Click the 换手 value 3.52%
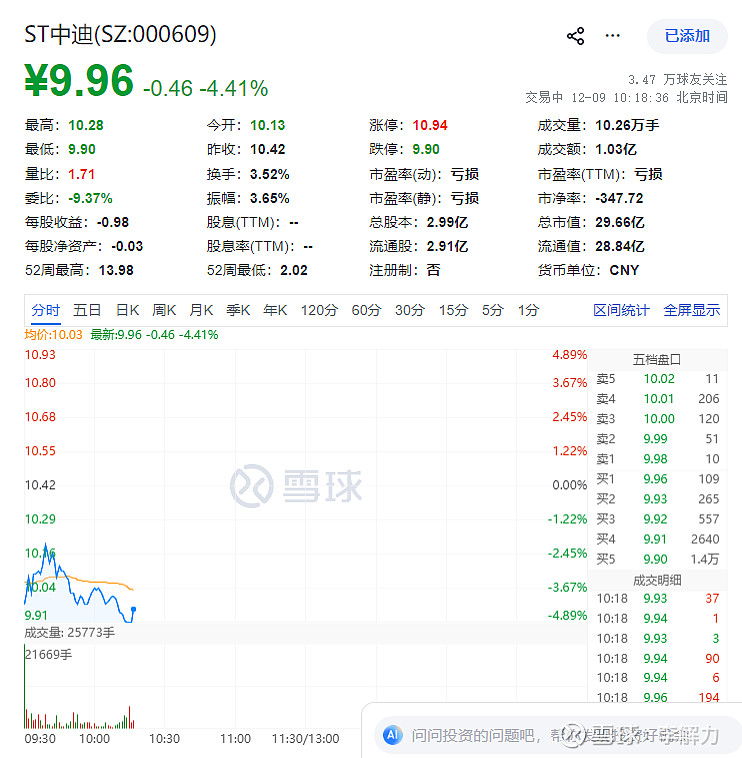 coord(269,174)
